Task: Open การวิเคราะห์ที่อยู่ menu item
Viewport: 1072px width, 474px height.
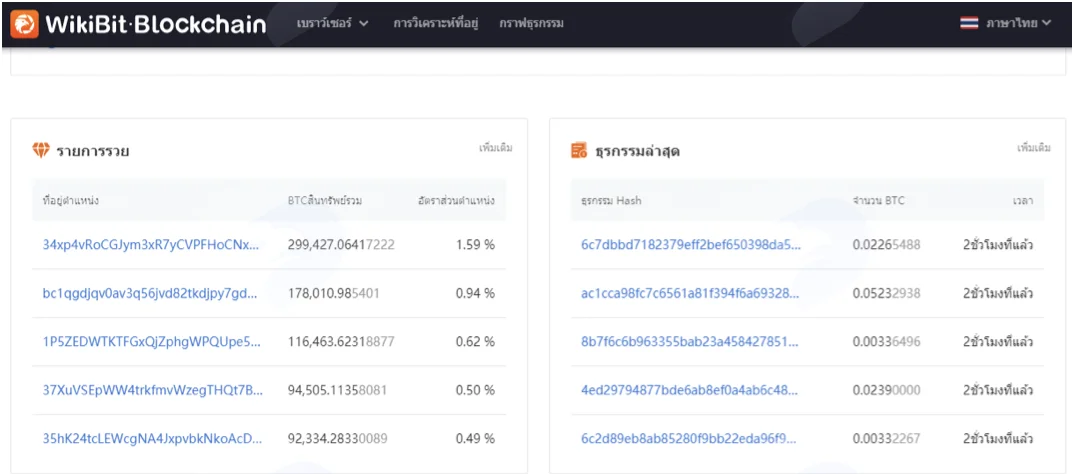Action: [436, 23]
